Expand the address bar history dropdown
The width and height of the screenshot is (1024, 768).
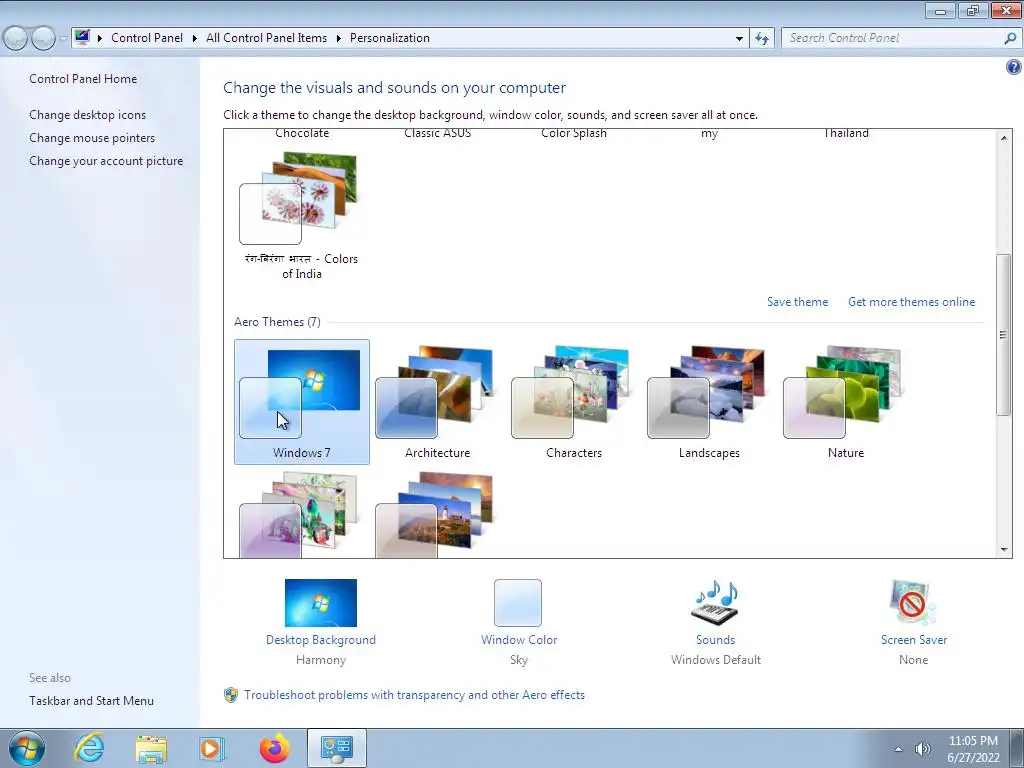click(x=739, y=38)
